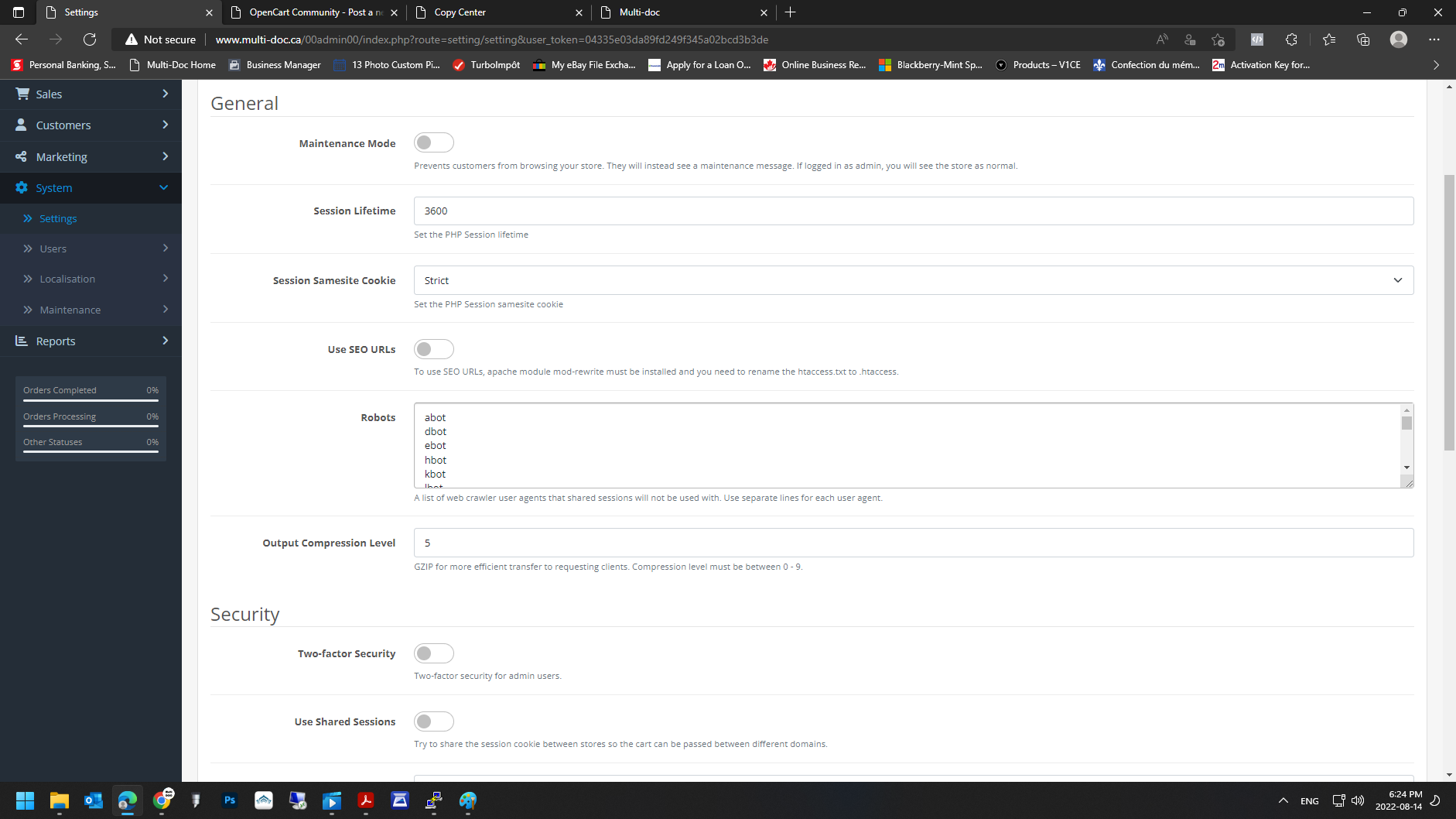Go back to previous page

(x=22, y=39)
